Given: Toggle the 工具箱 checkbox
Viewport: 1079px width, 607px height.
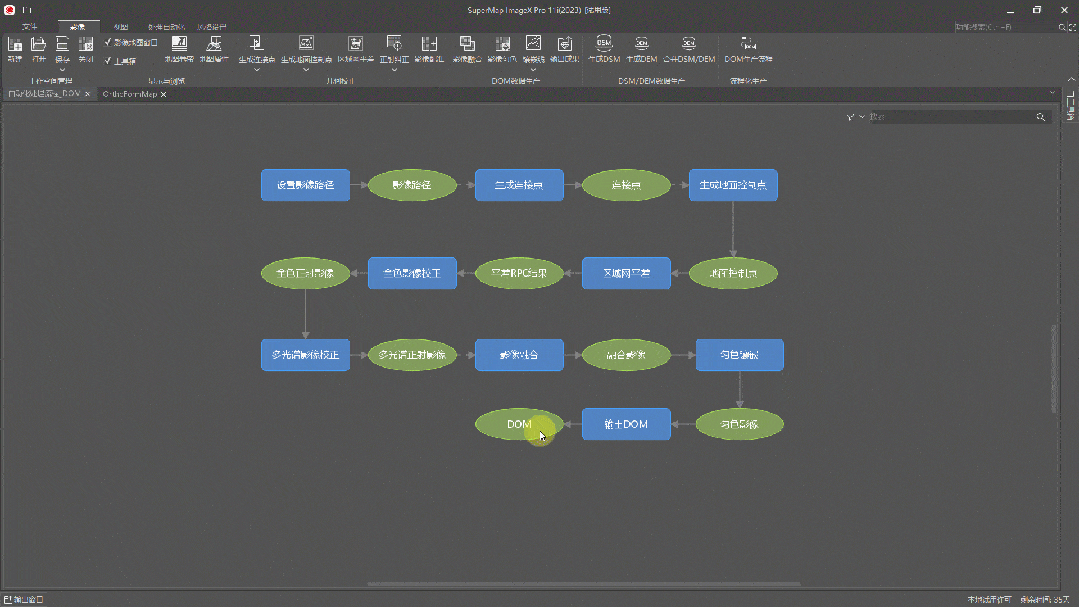Looking at the screenshot, I should coord(108,61).
